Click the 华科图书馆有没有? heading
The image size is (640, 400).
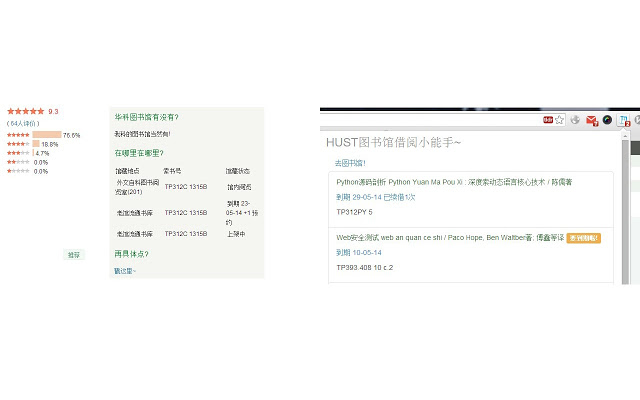(146, 117)
